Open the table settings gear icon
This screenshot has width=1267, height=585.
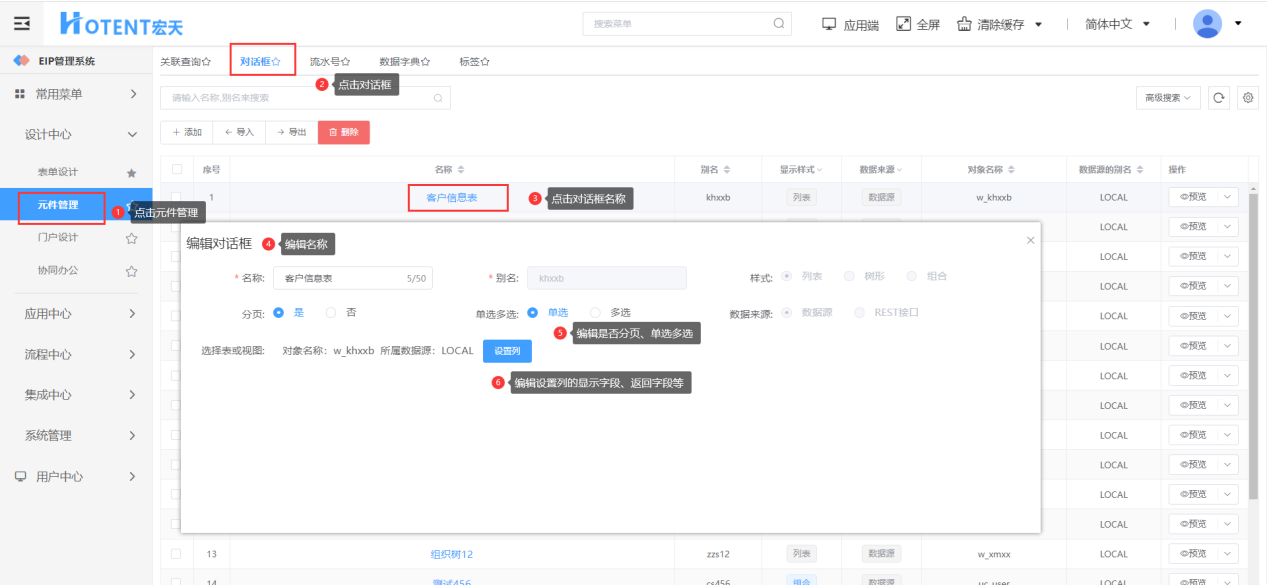pos(1247,98)
